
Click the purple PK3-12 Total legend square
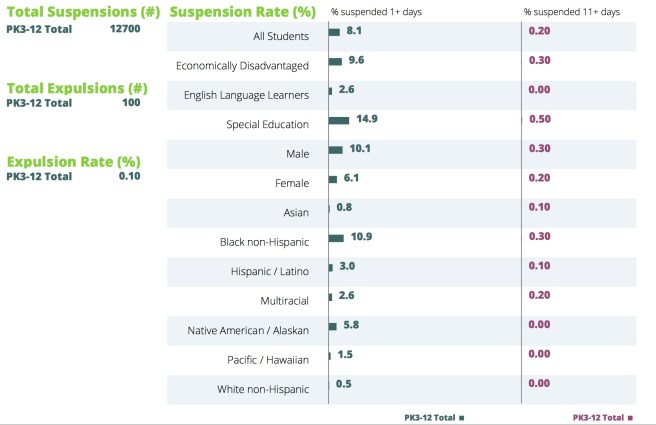631,416
